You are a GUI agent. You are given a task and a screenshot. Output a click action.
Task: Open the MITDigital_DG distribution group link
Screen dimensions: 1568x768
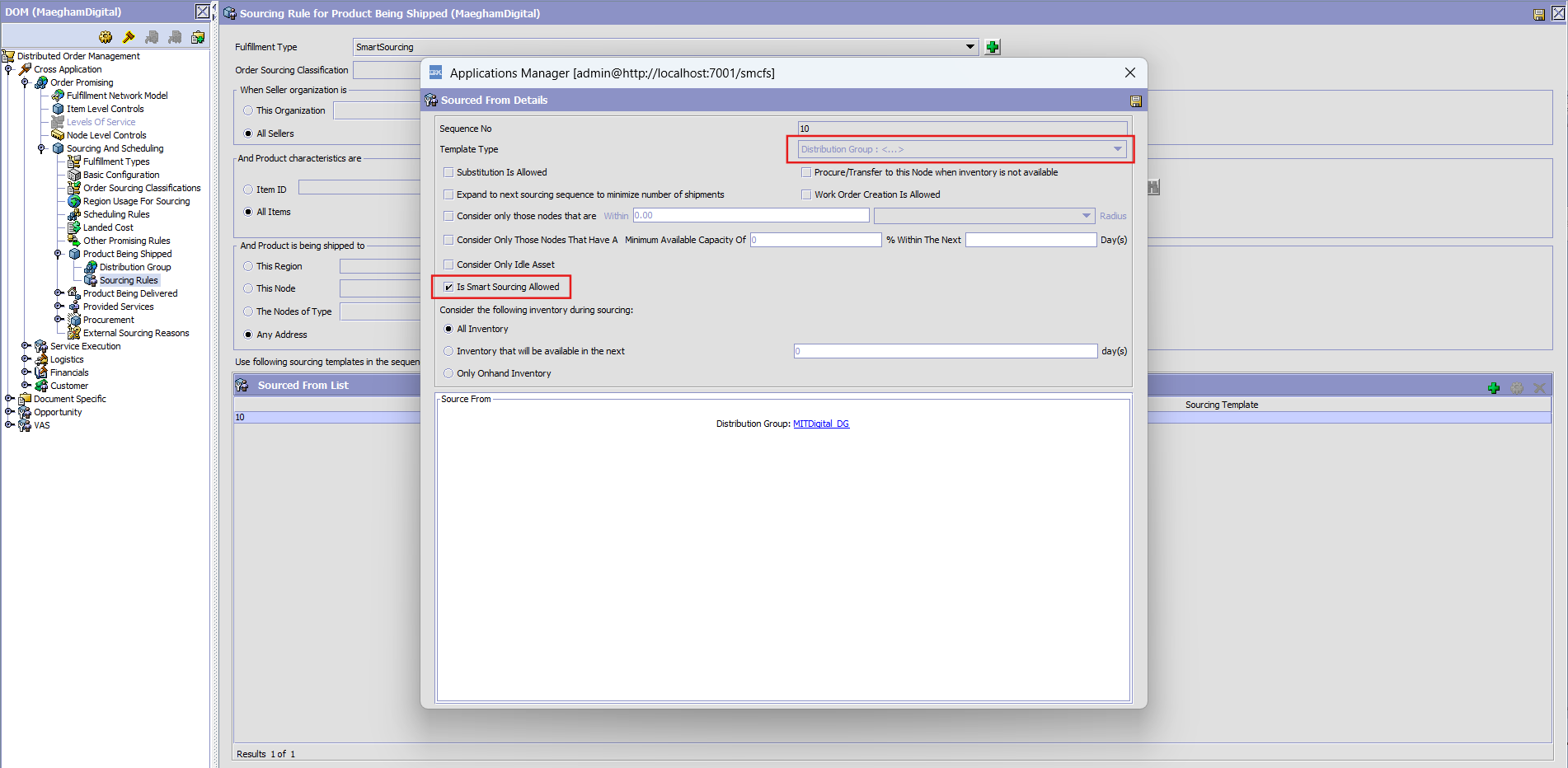[x=820, y=424]
